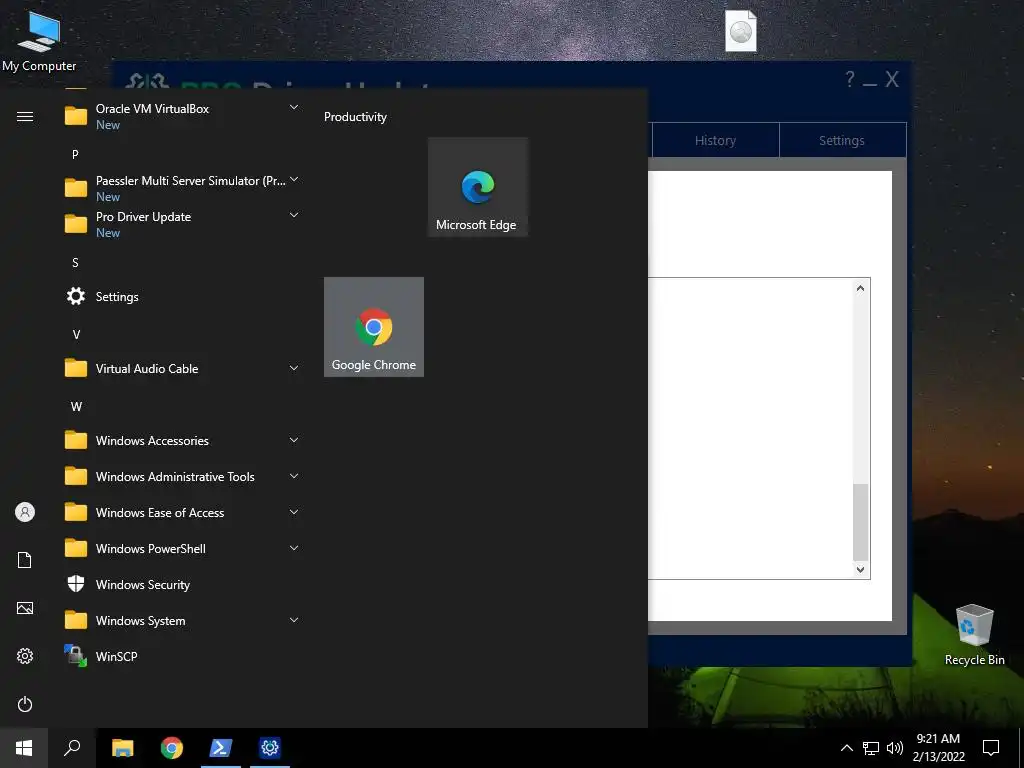Screen dimensions: 1024x768
Task: Launch WinSCP from the apps list
Action: pos(183,656)
